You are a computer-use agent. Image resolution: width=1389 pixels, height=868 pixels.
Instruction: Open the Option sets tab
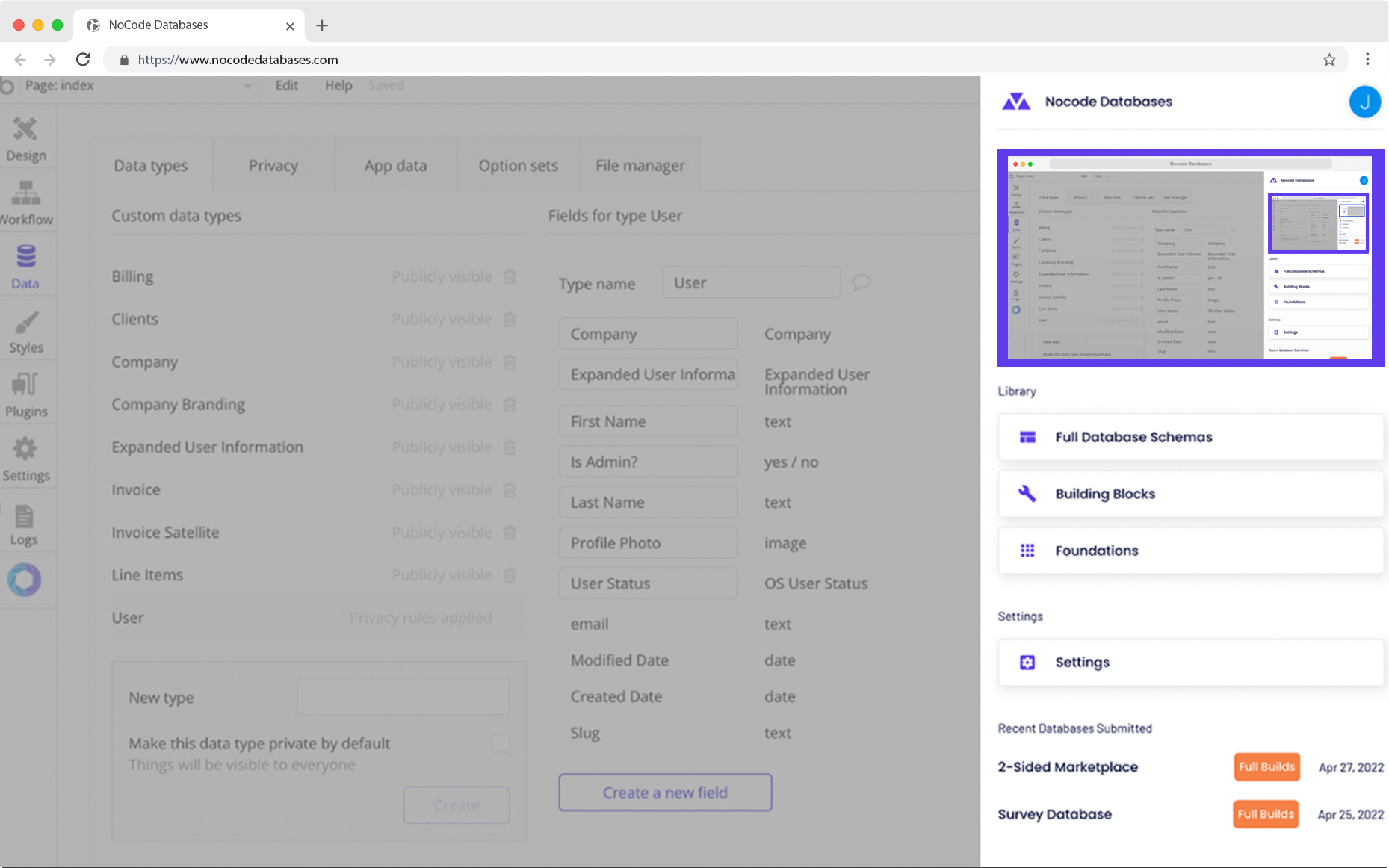519,165
